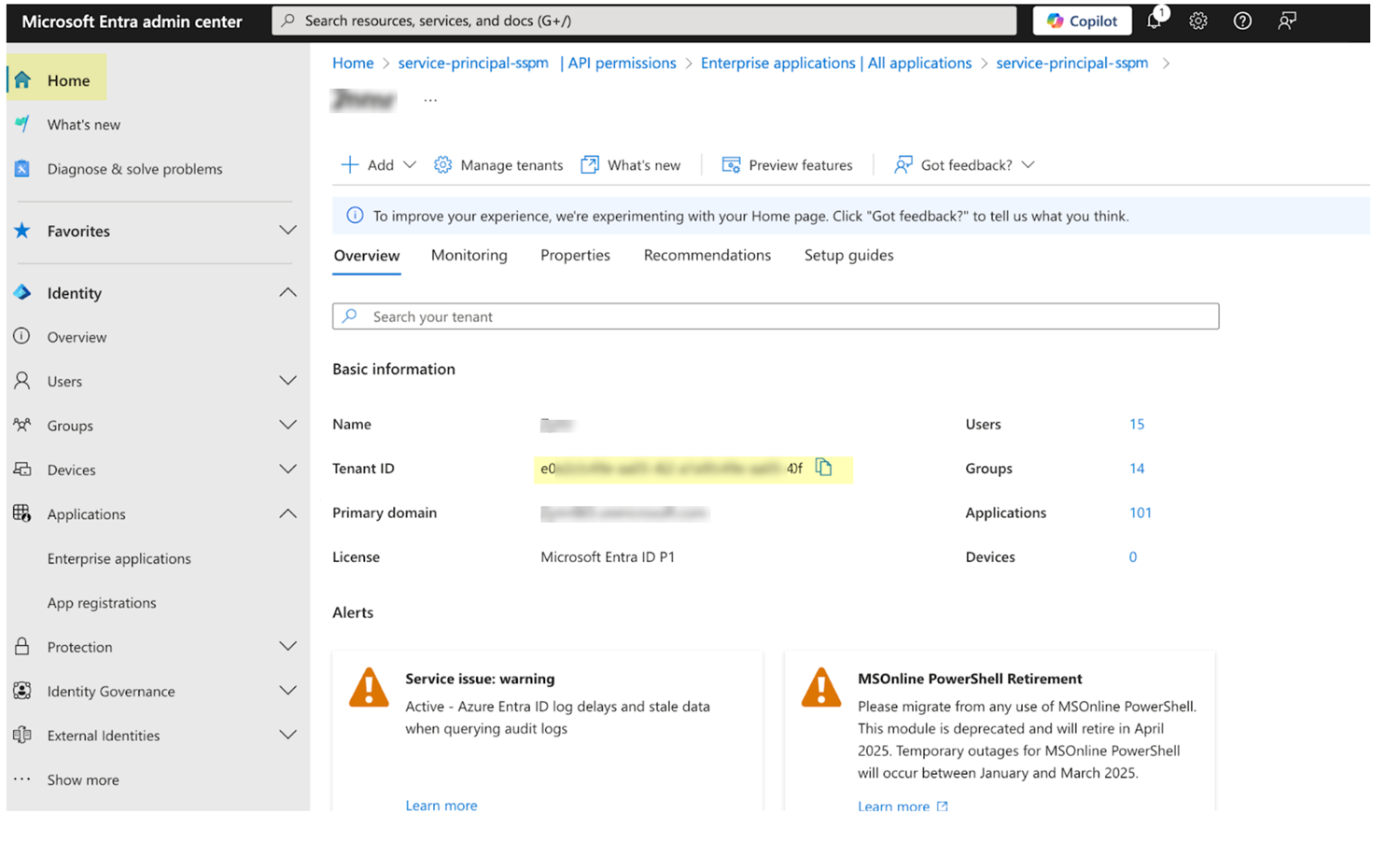
Task: Click the Diagnose & solve problems icon
Action: [22, 169]
